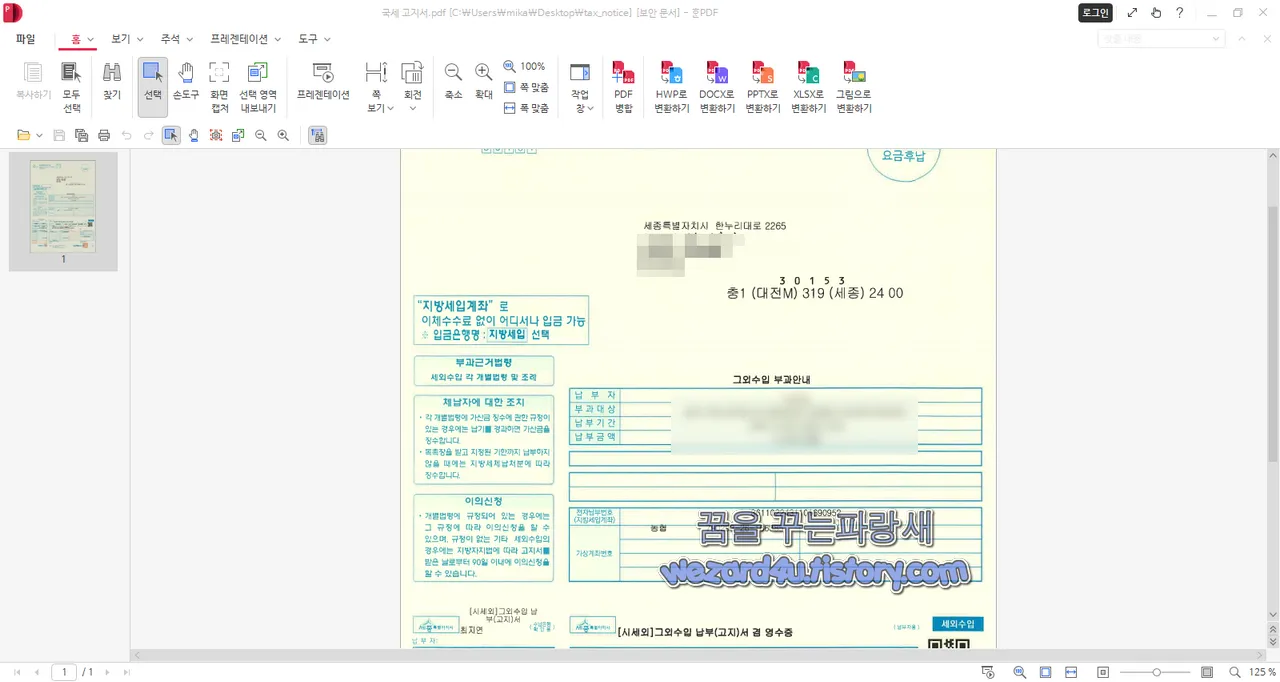This screenshot has width=1280, height=682.
Task: Click the save all copies icon in quick toolbar
Action: point(81,135)
